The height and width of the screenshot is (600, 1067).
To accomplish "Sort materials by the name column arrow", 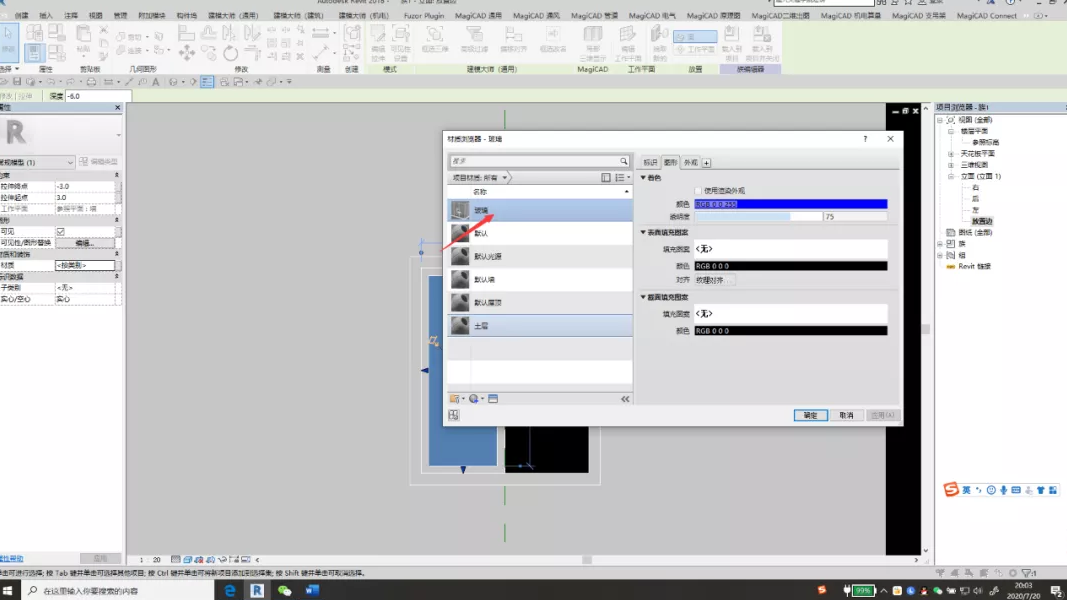I will 626,192.
